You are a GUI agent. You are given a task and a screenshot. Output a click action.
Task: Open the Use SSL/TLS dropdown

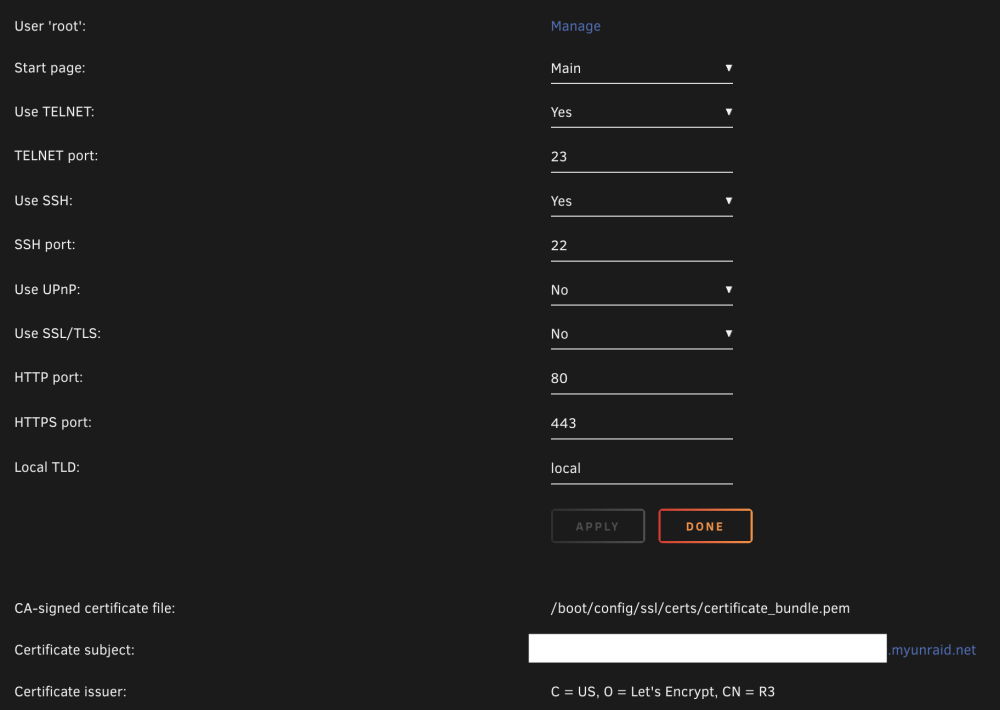pos(642,334)
